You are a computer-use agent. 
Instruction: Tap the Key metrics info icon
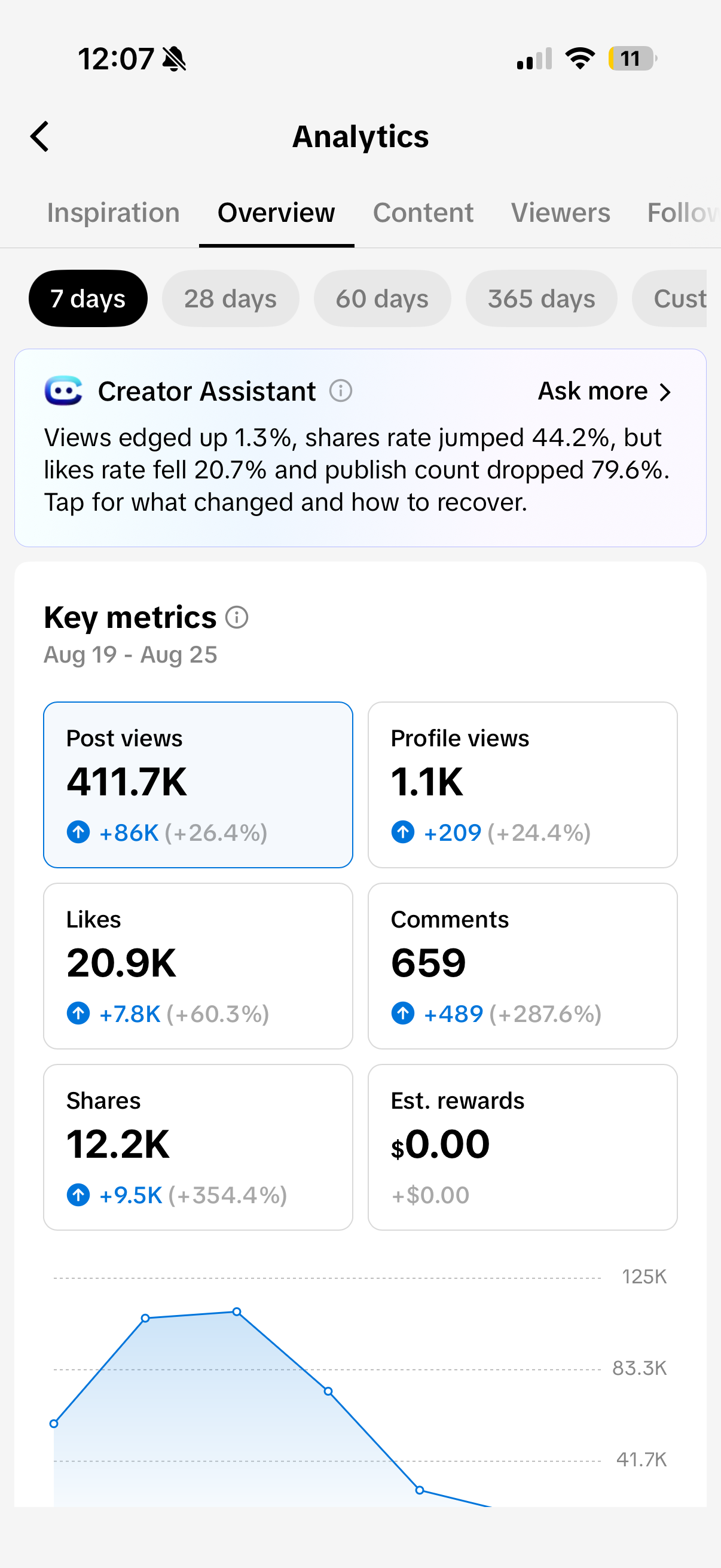[x=237, y=617]
